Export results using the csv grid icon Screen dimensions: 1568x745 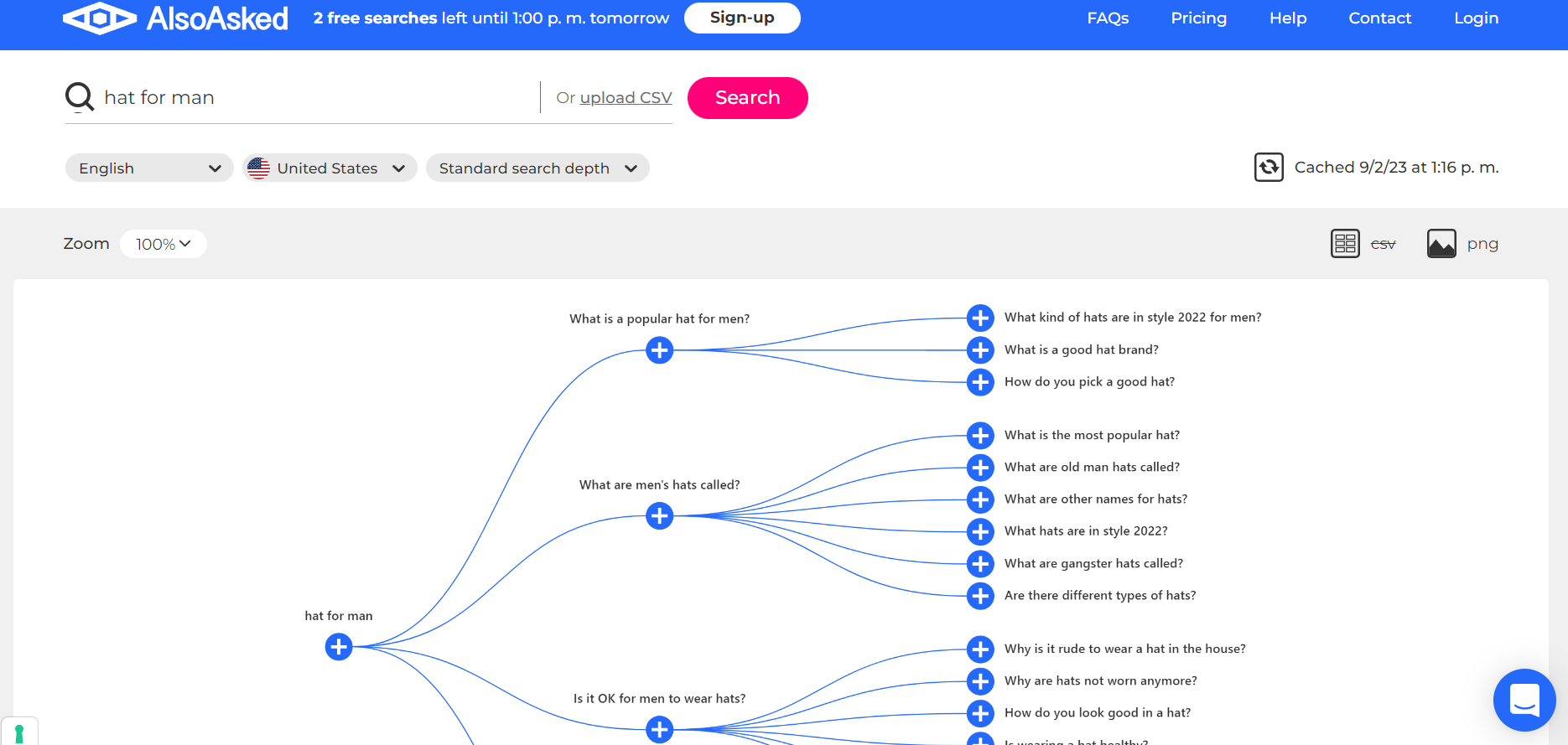tap(1345, 244)
